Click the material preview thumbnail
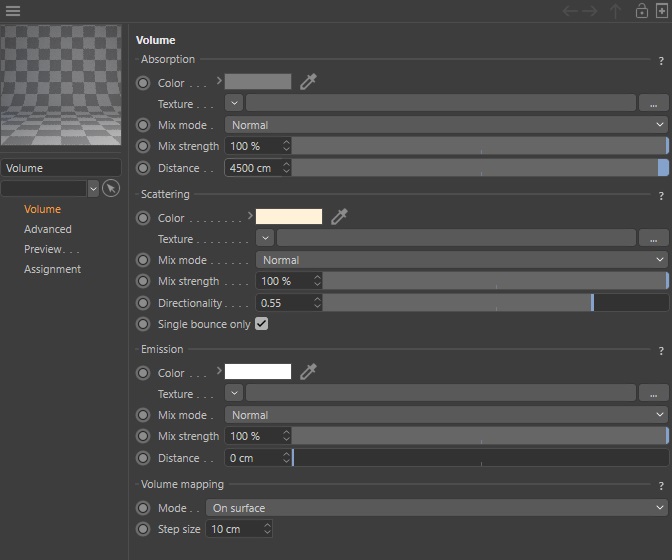The width and height of the screenshot is (672, 560). [x=61, y=85]
